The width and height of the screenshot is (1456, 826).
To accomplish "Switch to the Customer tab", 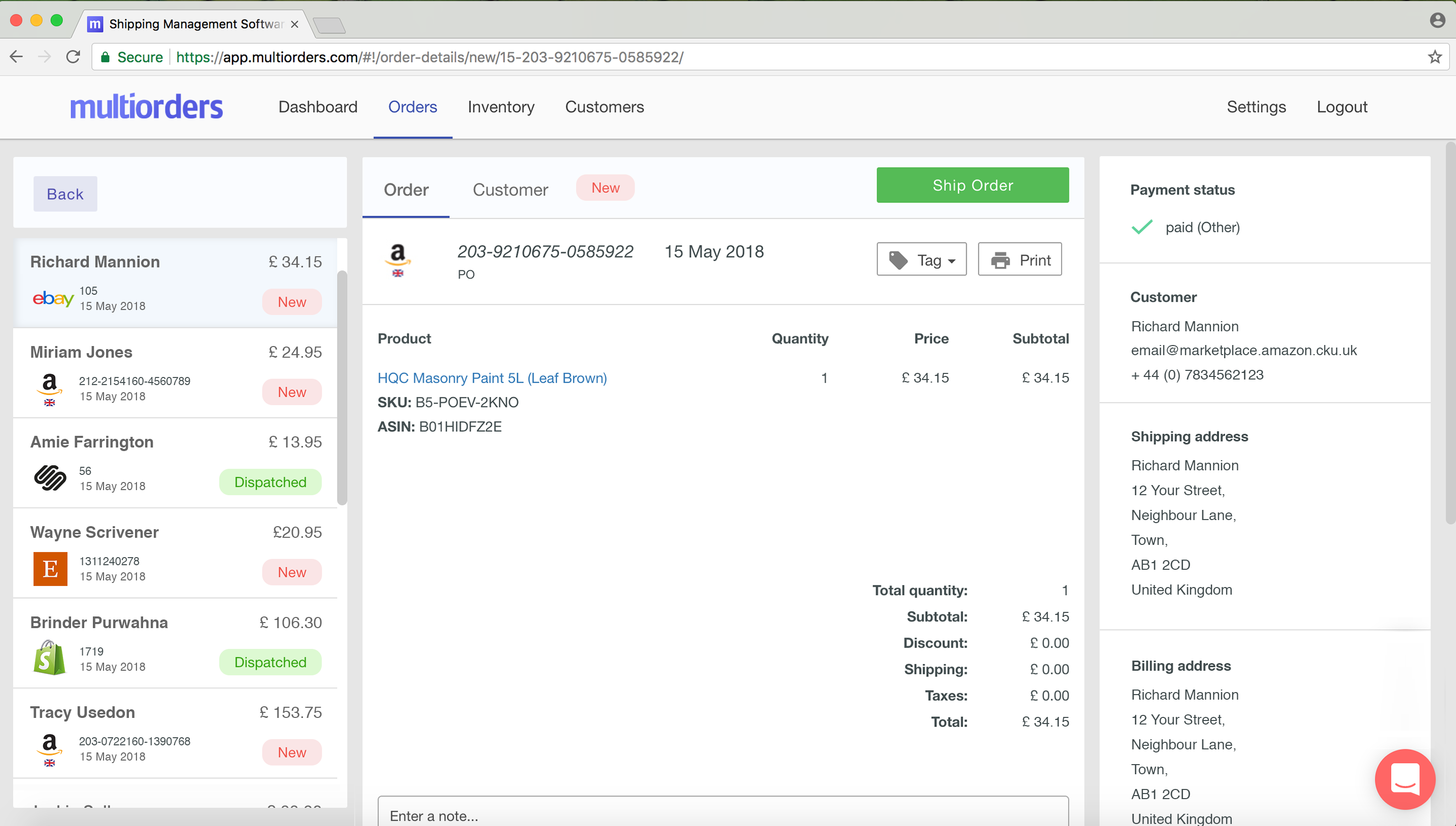I will click(510, 189).
